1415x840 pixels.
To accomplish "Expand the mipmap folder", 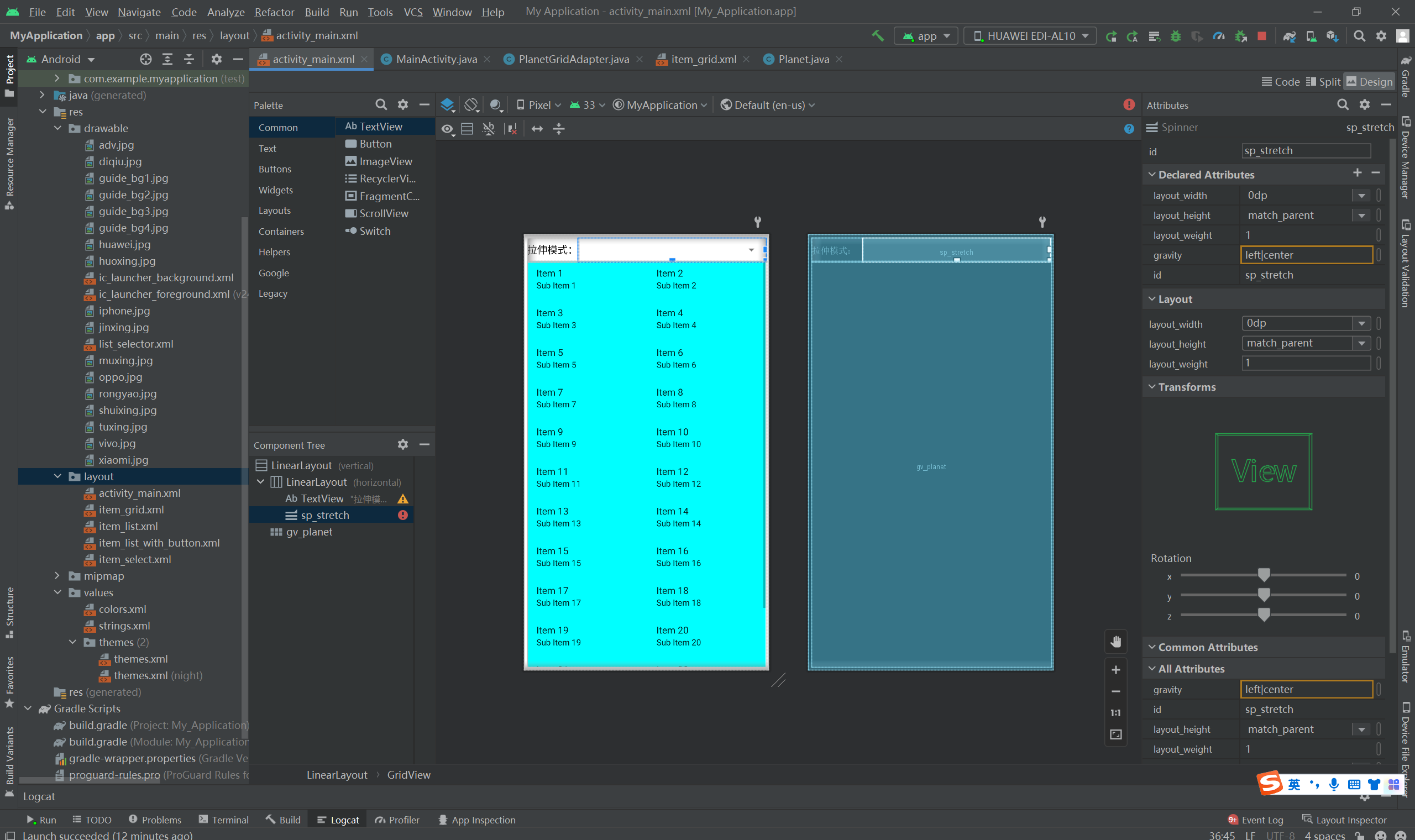I will pyautogui.click(x=57, y=576).
